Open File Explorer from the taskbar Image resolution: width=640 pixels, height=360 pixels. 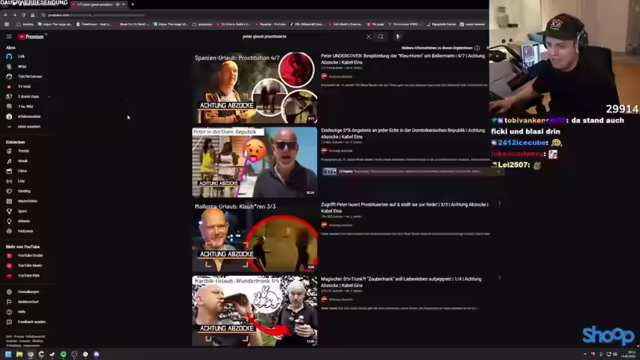(19, 354)
